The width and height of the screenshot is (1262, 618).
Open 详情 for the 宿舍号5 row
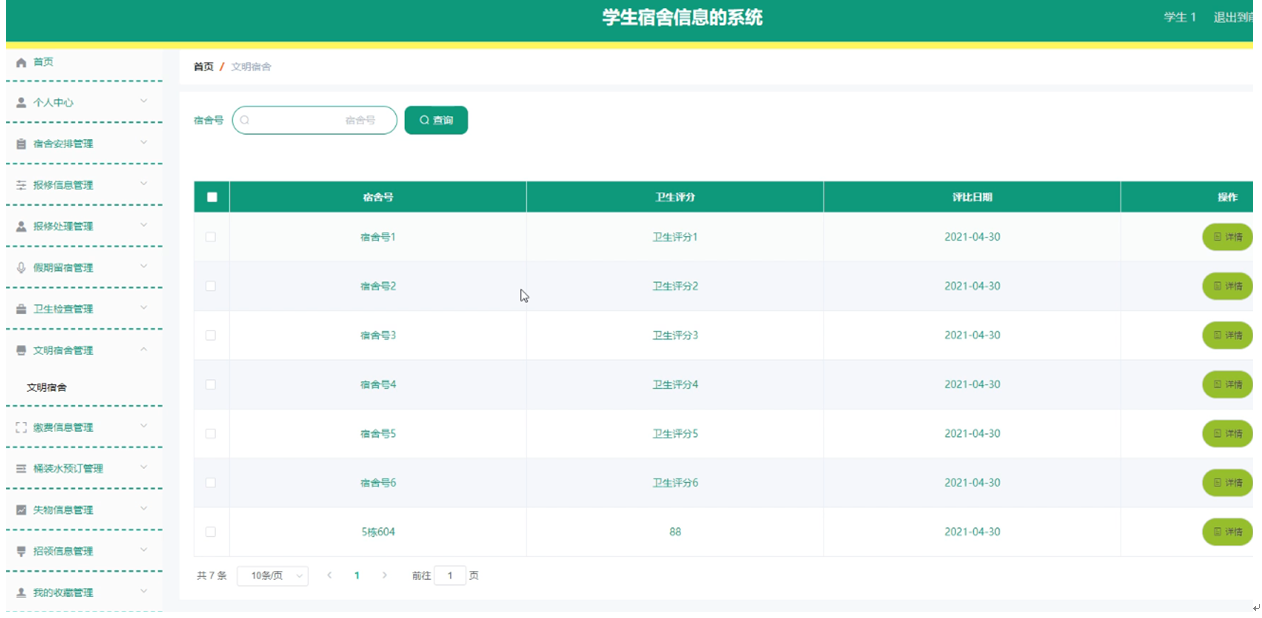pyautogui.click(x=1227, y=433)
